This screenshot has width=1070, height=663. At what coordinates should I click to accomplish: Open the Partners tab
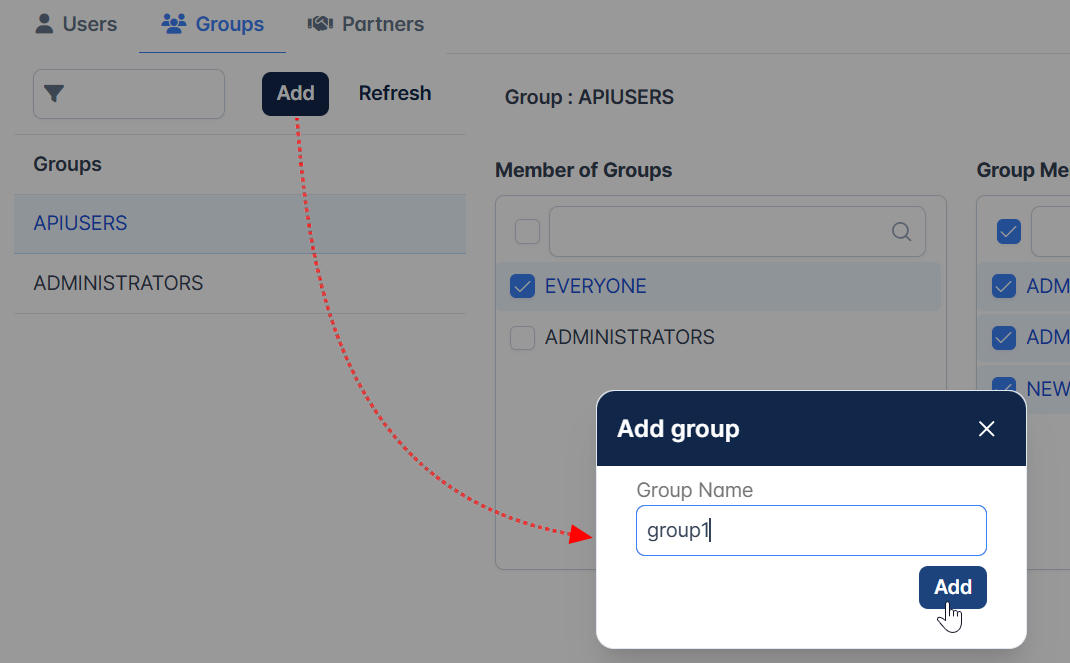(366, 25)
